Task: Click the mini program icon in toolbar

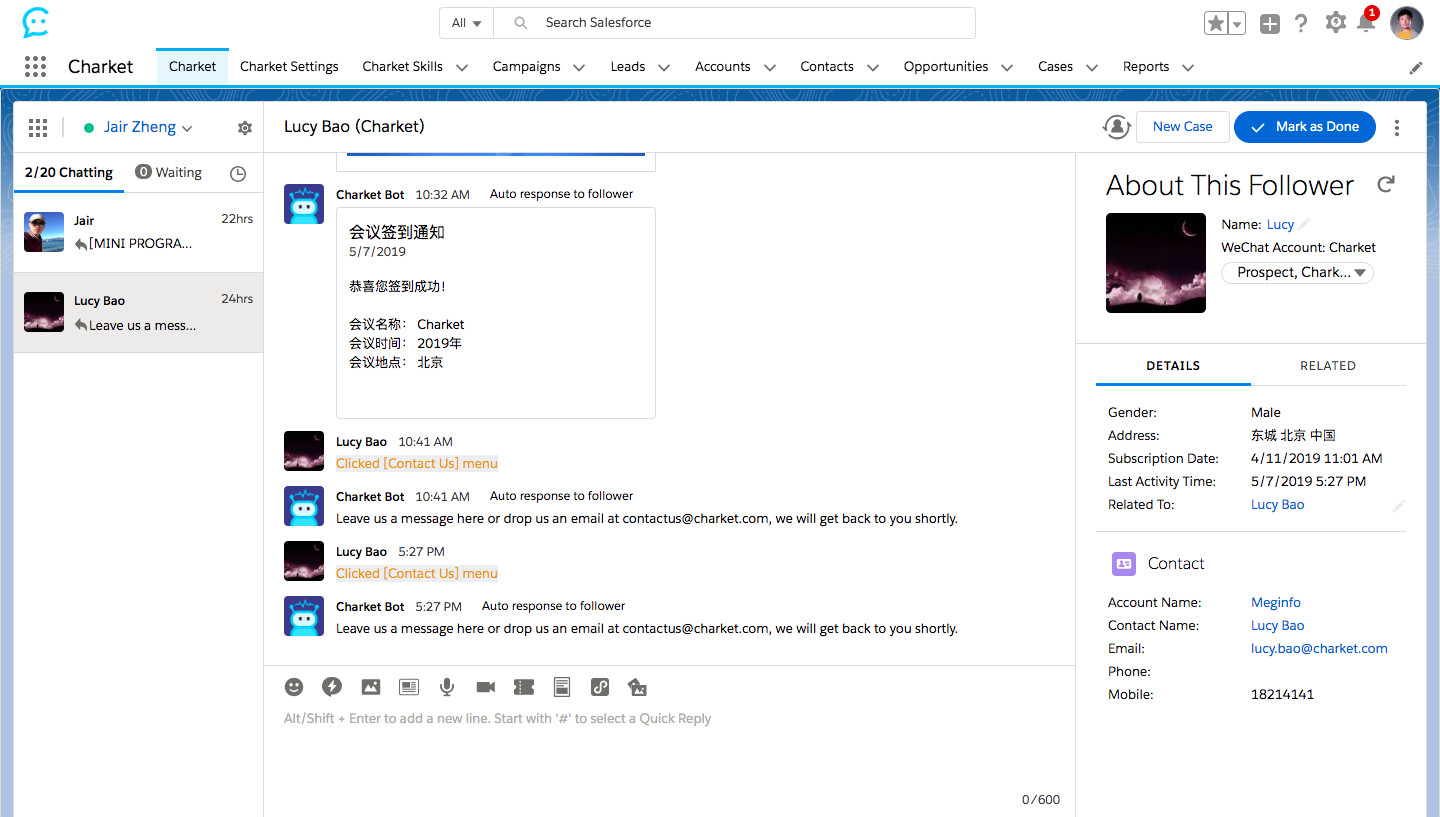Action: click(600, 687)
